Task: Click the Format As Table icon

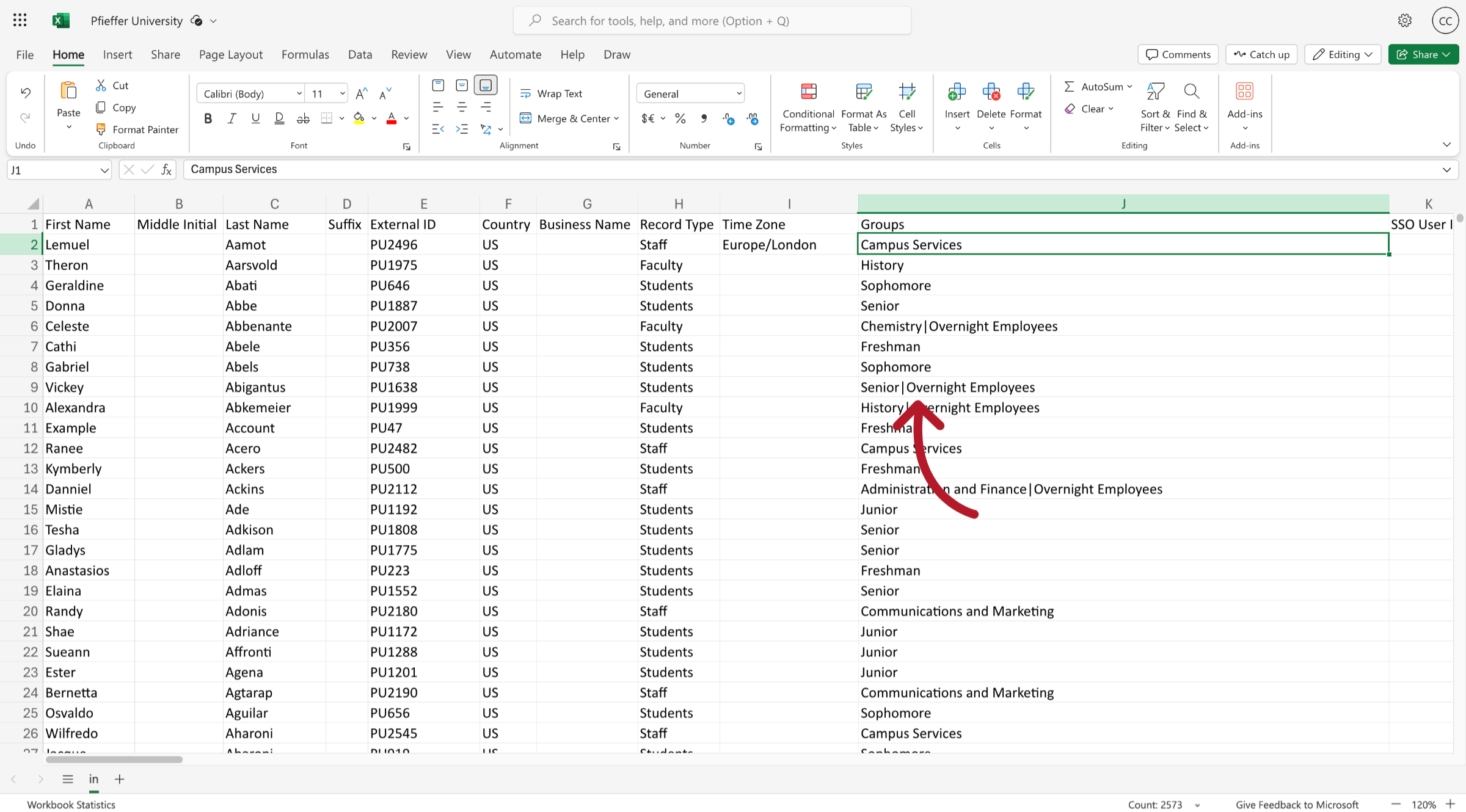Action: 863,91
